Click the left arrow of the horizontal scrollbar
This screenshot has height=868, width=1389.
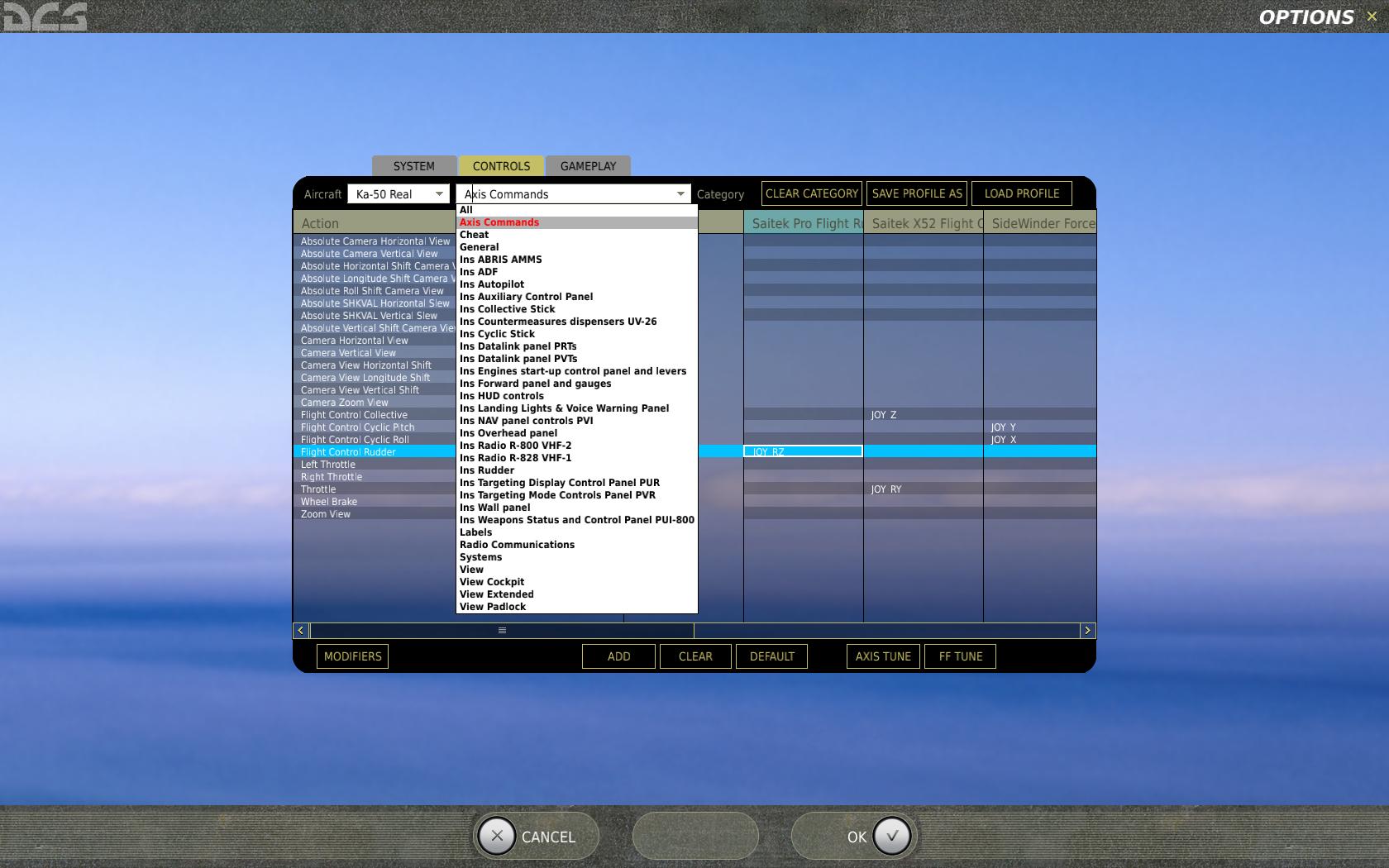coord(301,630)
